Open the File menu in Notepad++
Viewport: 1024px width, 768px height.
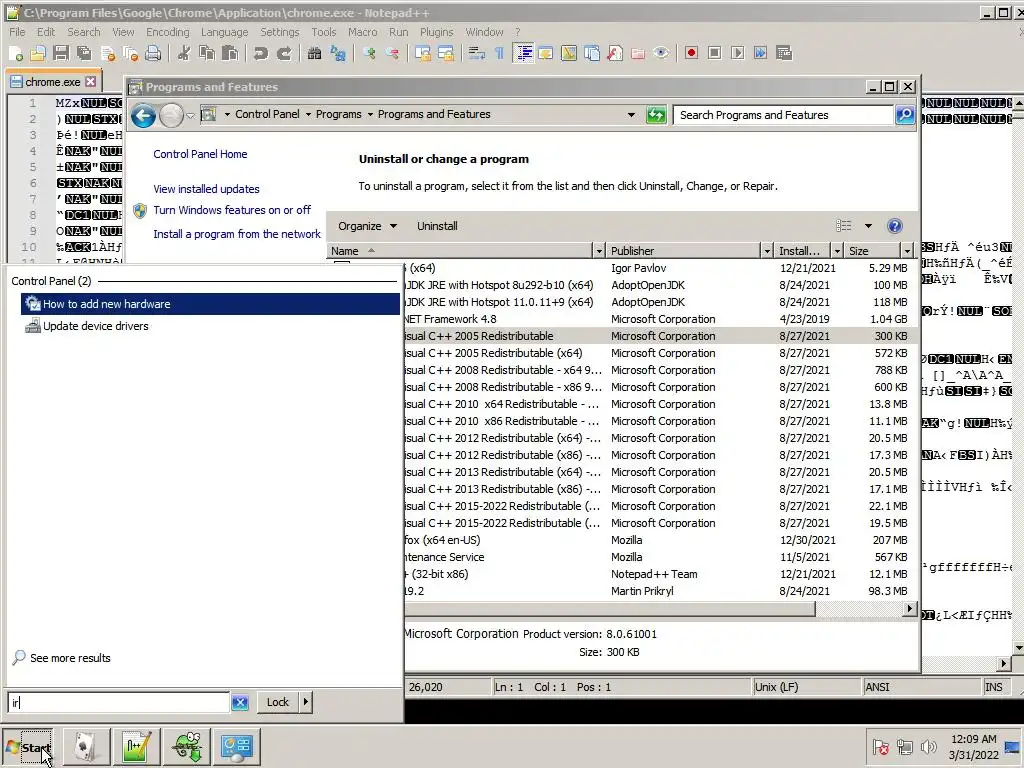click(x=17, y=32)
